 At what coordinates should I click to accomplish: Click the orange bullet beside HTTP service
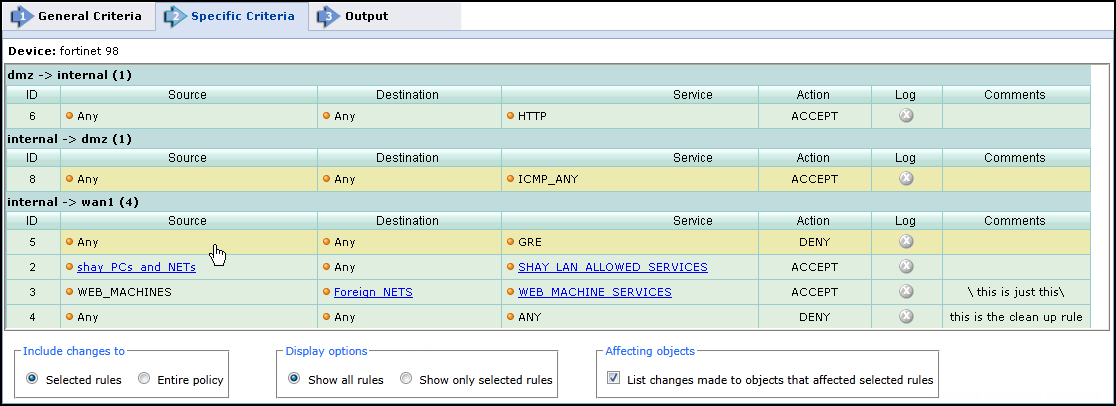(510, 116)
